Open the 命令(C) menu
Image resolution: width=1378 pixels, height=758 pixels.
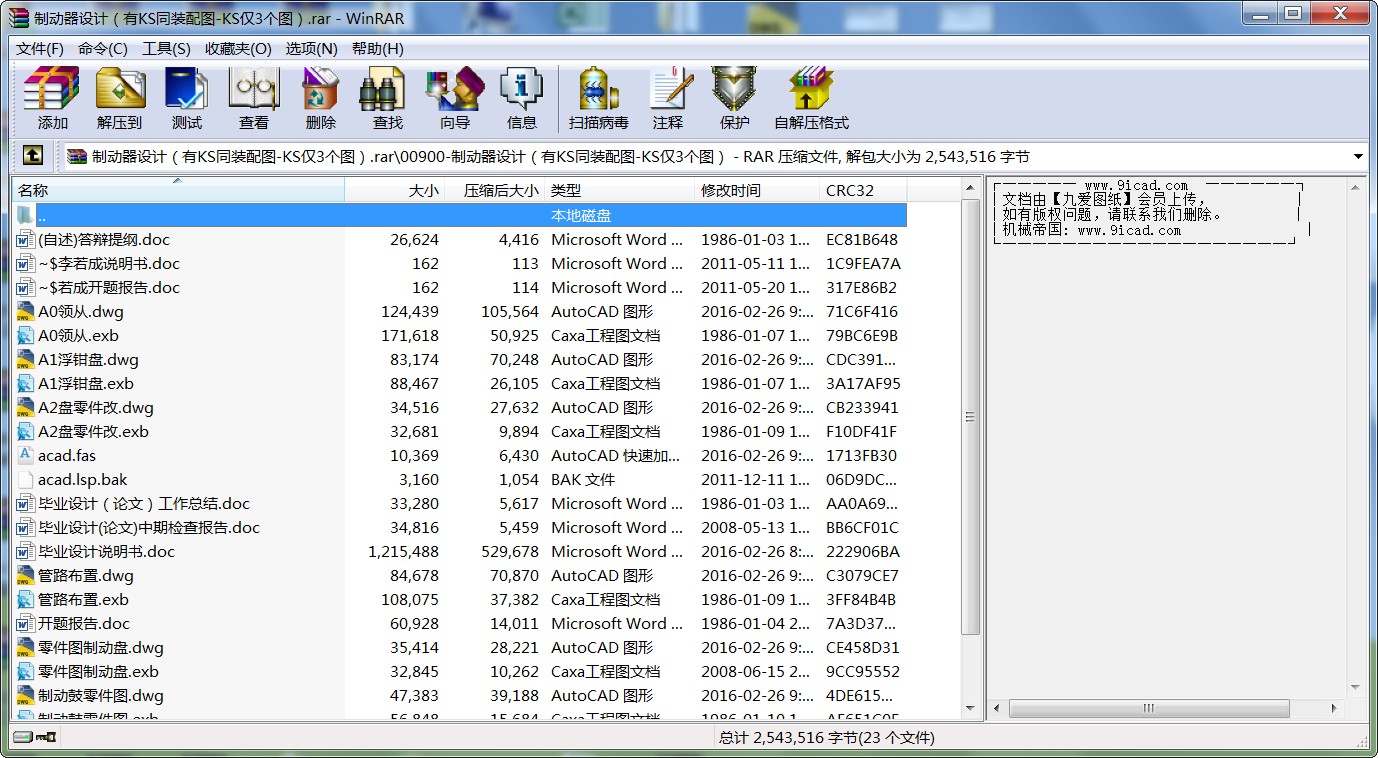point(103,48)
